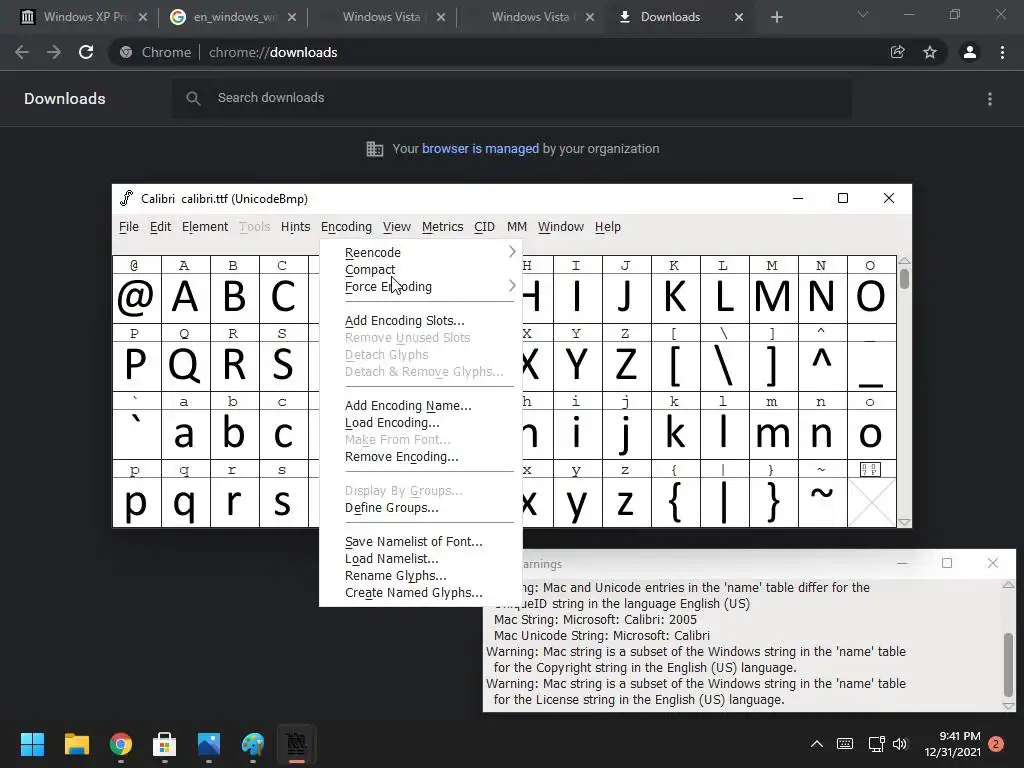Choose Add Encoding Slots...

pos(421,320)
